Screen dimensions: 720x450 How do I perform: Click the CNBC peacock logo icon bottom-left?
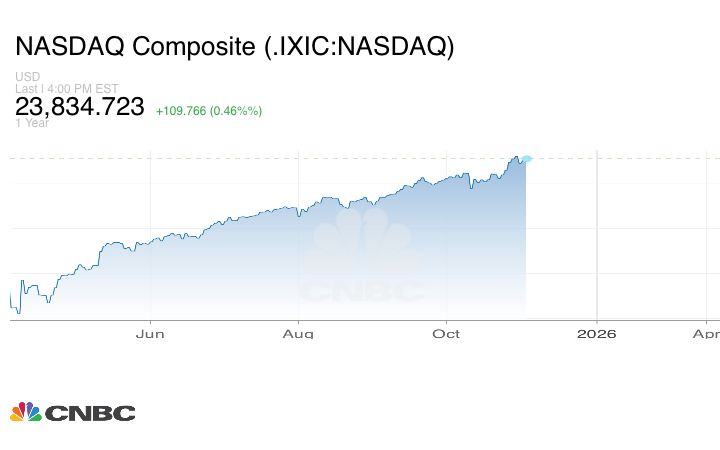pos(26,412)
